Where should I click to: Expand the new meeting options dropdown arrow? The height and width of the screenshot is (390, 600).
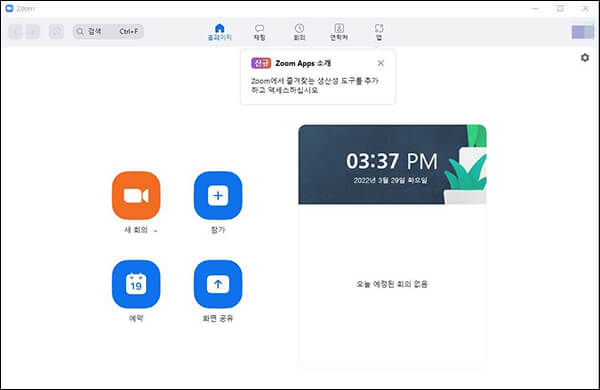(x=155, y=230)
